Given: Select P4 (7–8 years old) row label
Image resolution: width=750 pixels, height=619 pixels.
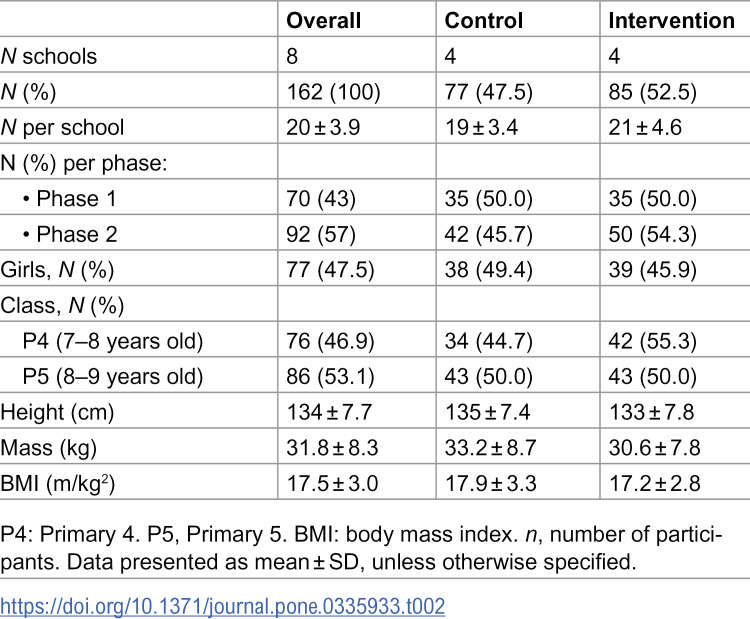Looking at the screenshot, I should pos(113,341).
